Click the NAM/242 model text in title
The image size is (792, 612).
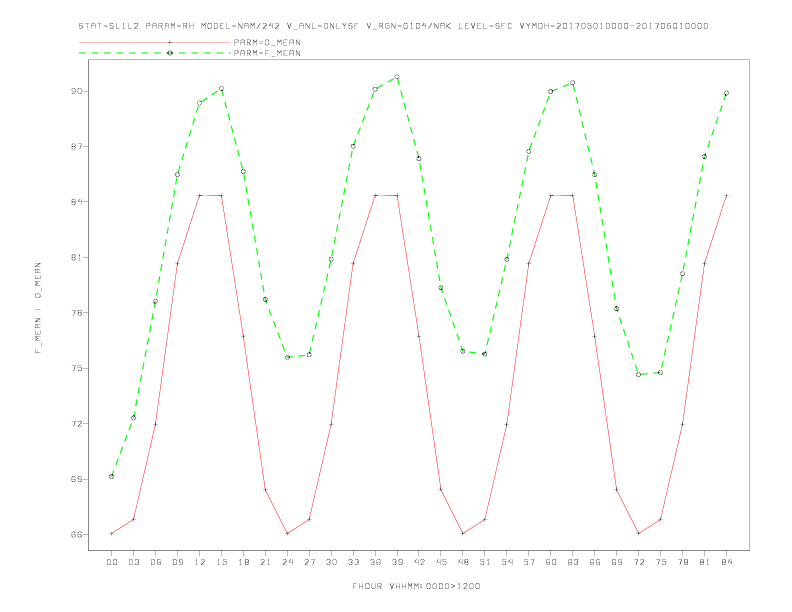point(259,26)
